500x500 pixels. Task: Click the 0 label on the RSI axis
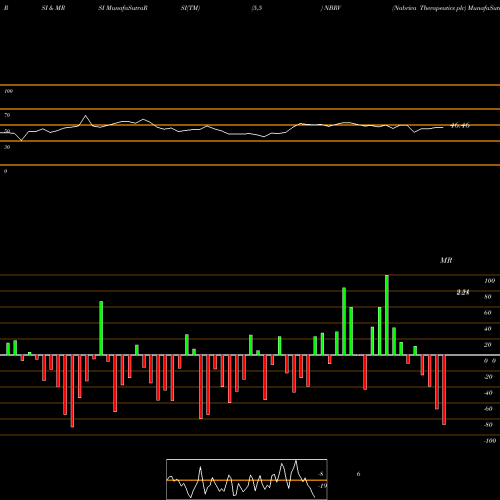click(x=5, y=171)
